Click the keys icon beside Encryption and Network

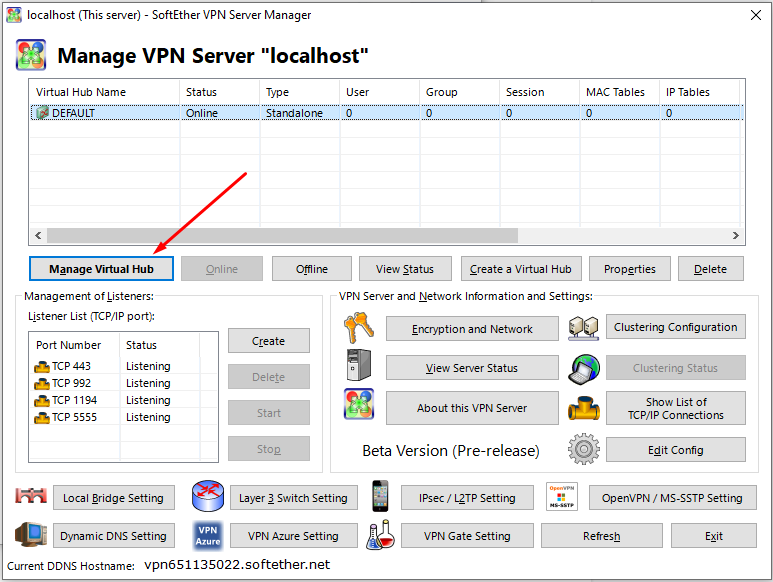pyautogui.click(x=359, y=328)
